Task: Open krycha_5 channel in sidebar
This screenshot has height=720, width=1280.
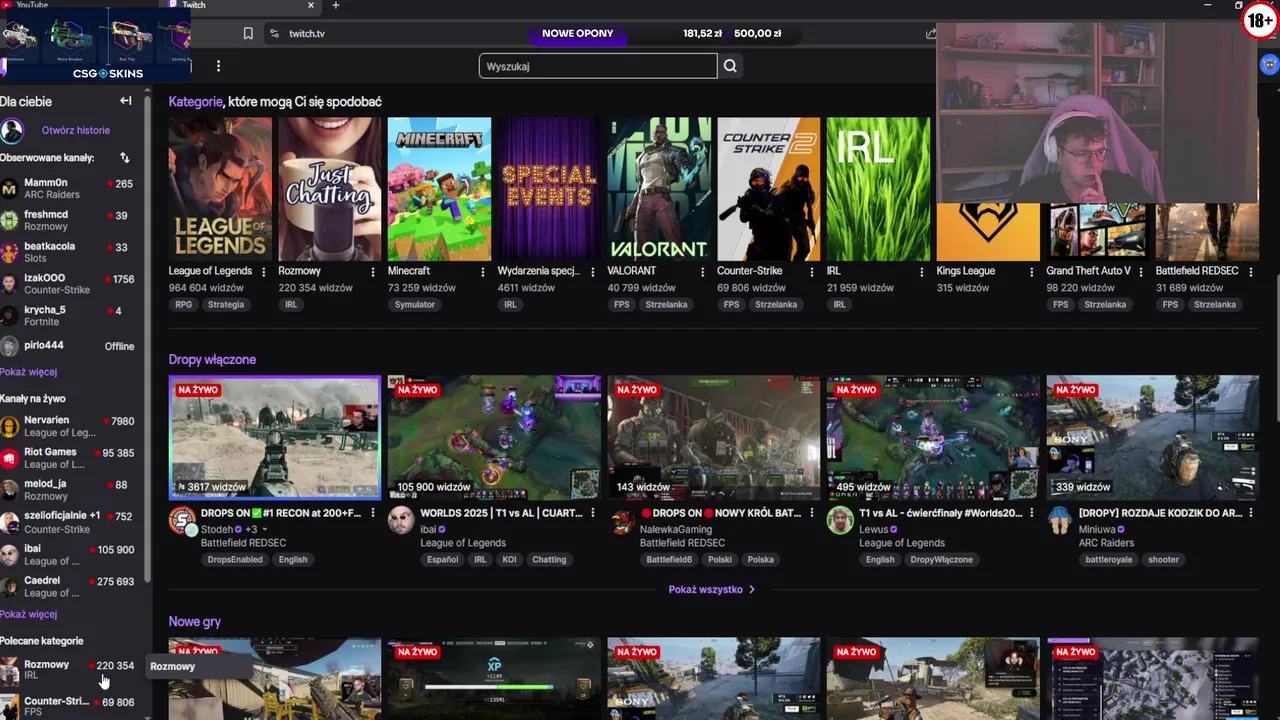Action: [68, 315]
